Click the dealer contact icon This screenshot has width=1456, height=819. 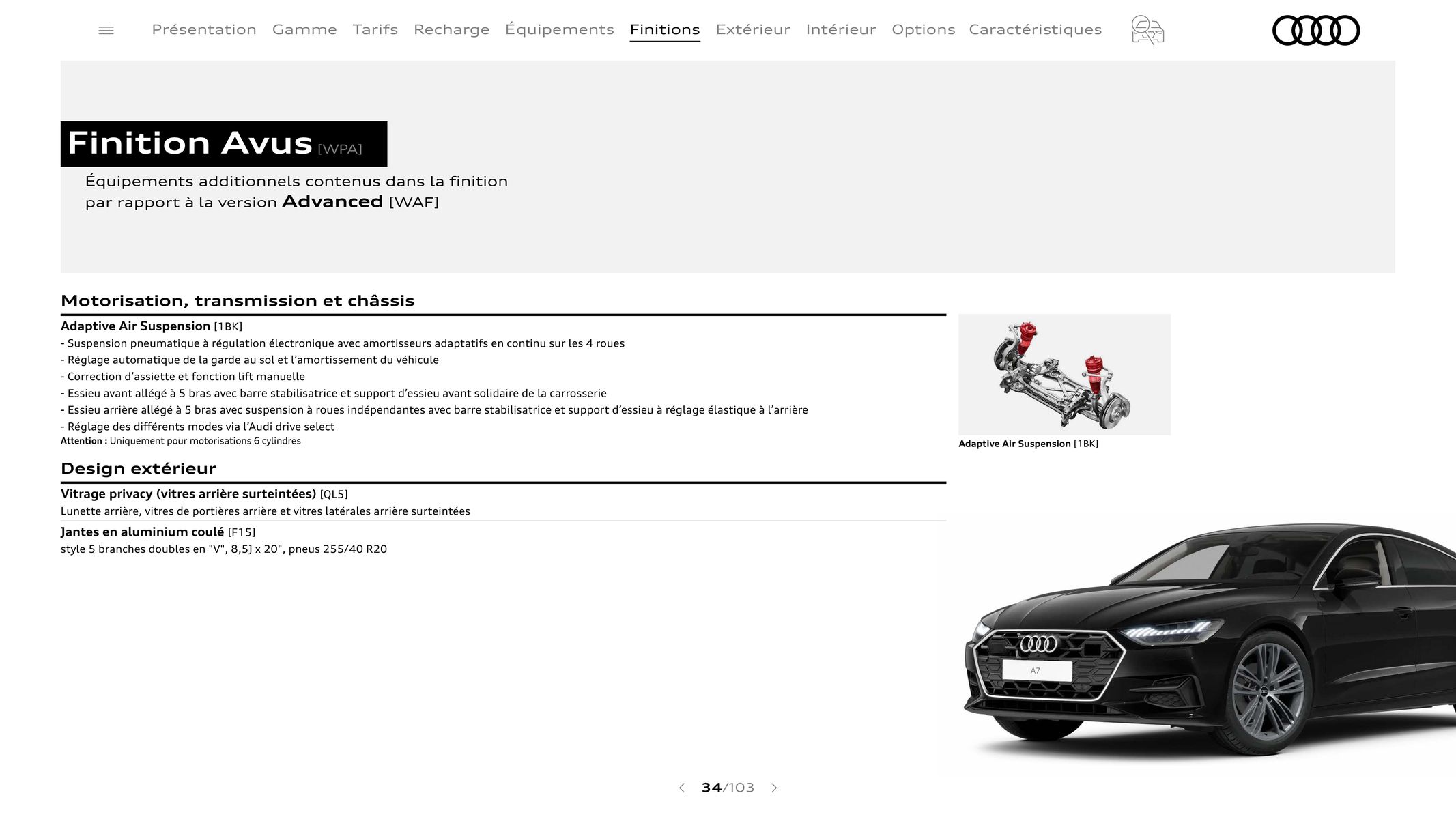(1147, 30)
